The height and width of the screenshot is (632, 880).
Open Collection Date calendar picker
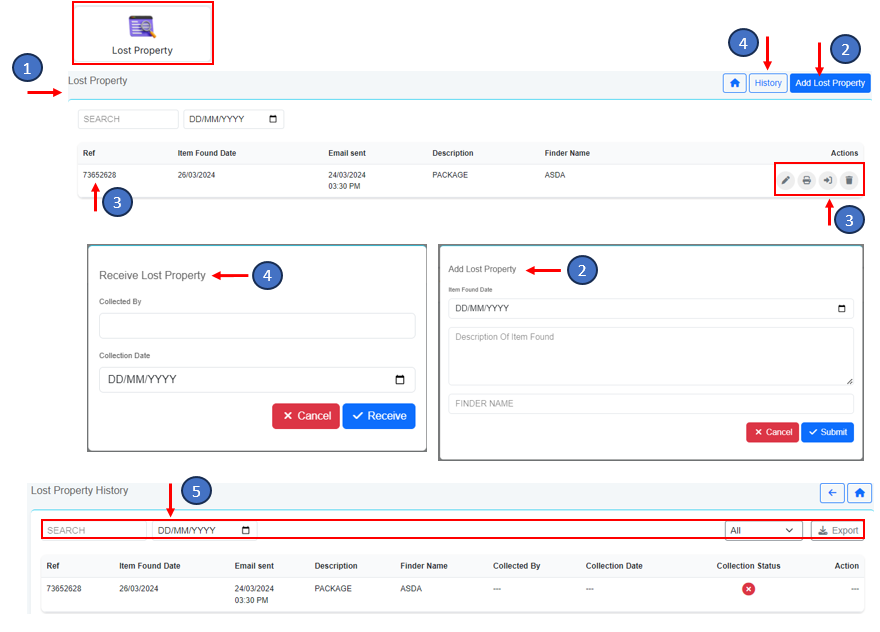pos(400,380)
